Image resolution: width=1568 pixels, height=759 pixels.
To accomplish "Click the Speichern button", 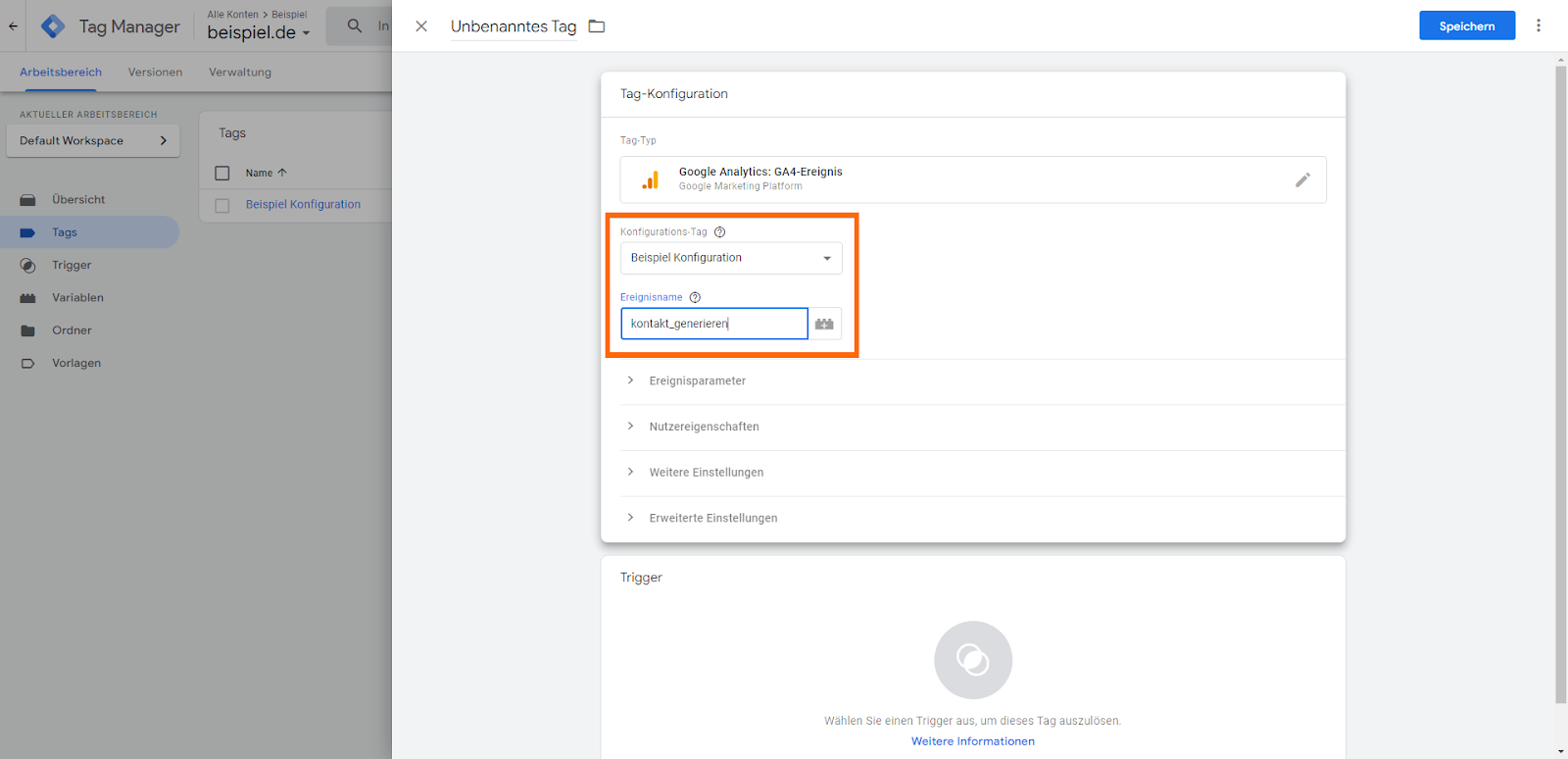I will pos(1466,26).
